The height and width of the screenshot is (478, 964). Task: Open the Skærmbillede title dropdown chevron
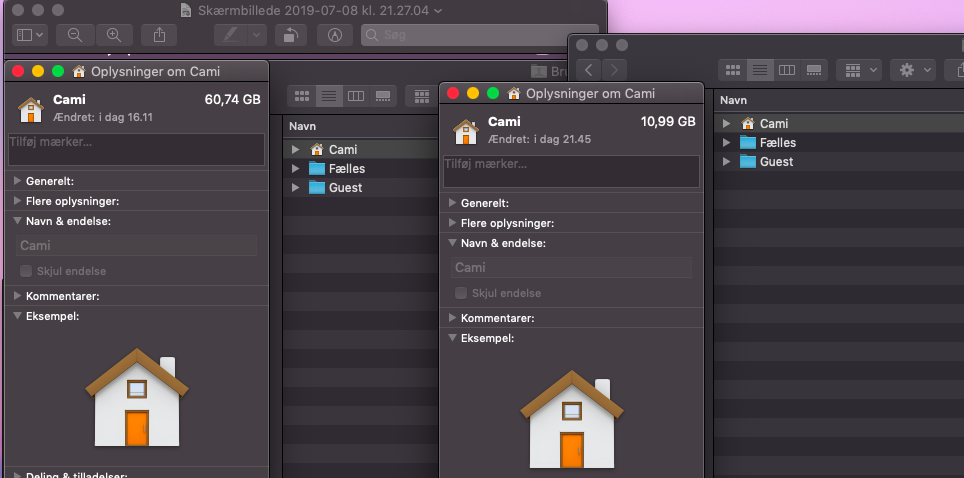(438, 10)
